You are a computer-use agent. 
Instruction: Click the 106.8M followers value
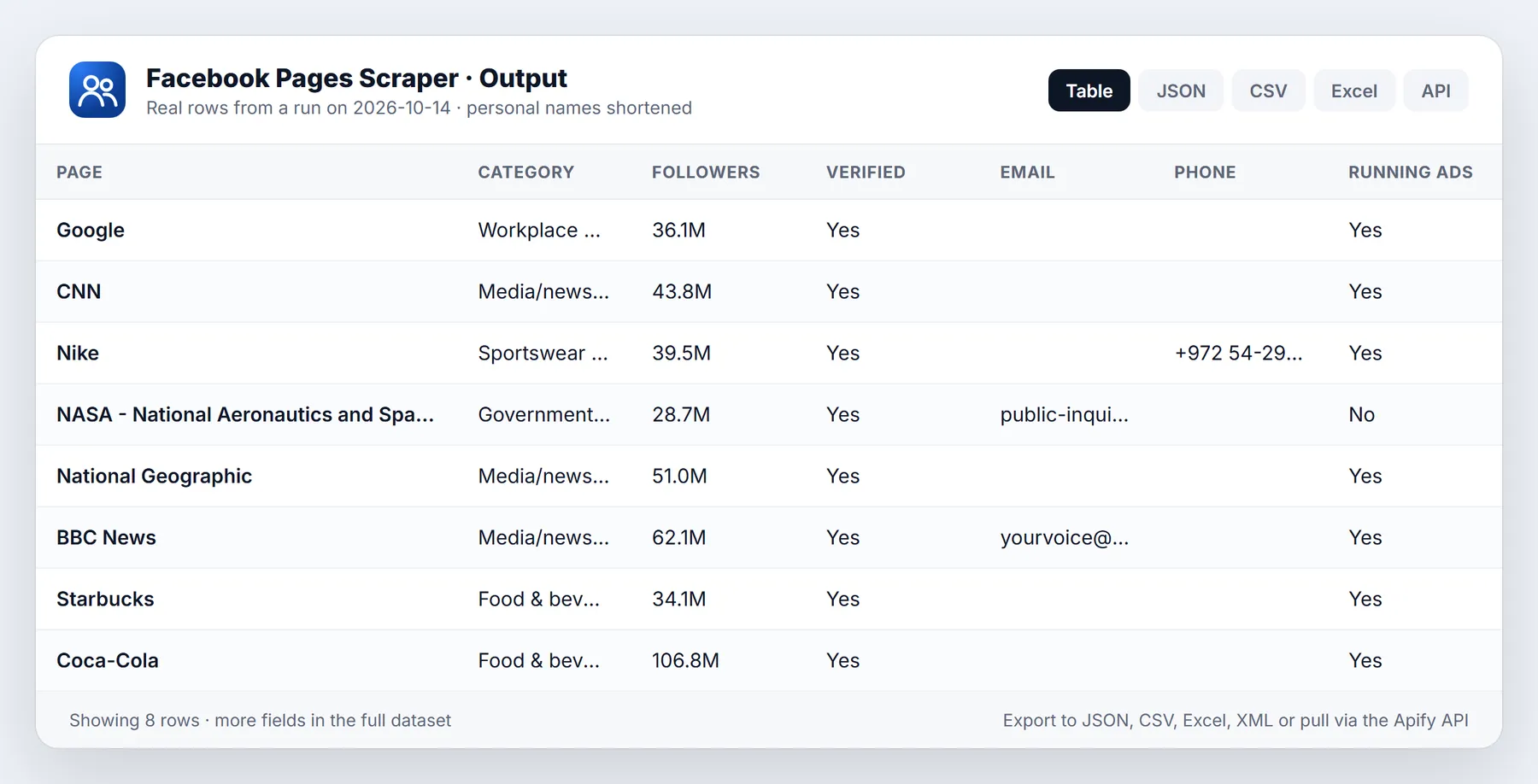pyautogui.click(x=685, y=661)
